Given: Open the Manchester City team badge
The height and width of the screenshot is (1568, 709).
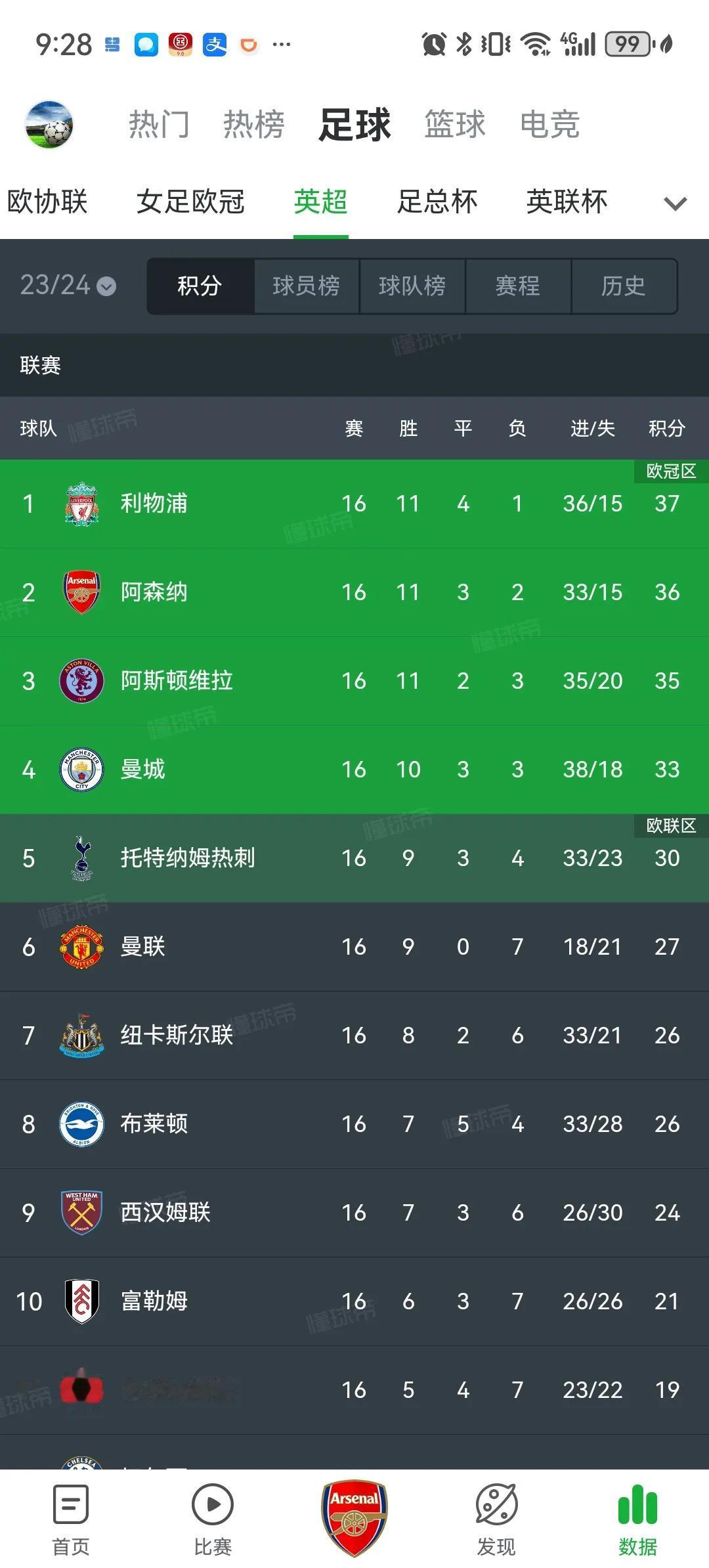Looking at the screenshot, I should click(x=80, y=770).
